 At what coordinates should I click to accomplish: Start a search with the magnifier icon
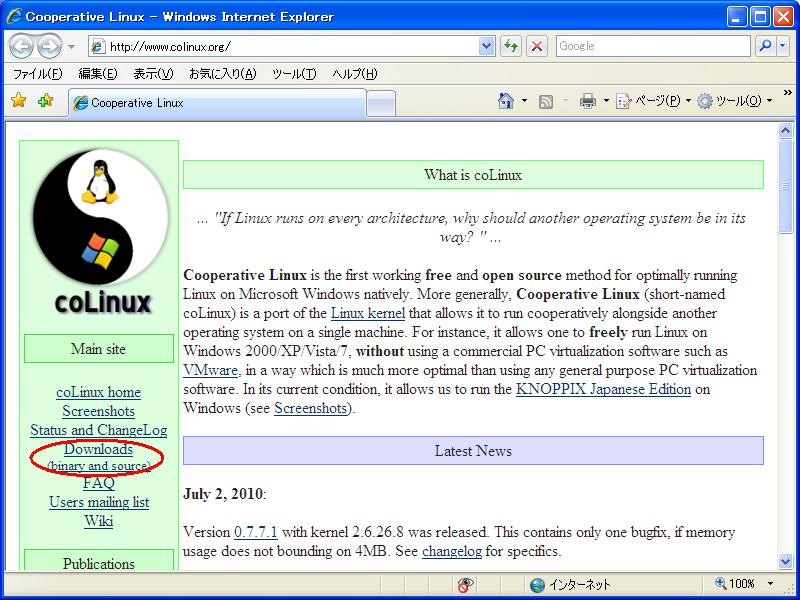764,46
